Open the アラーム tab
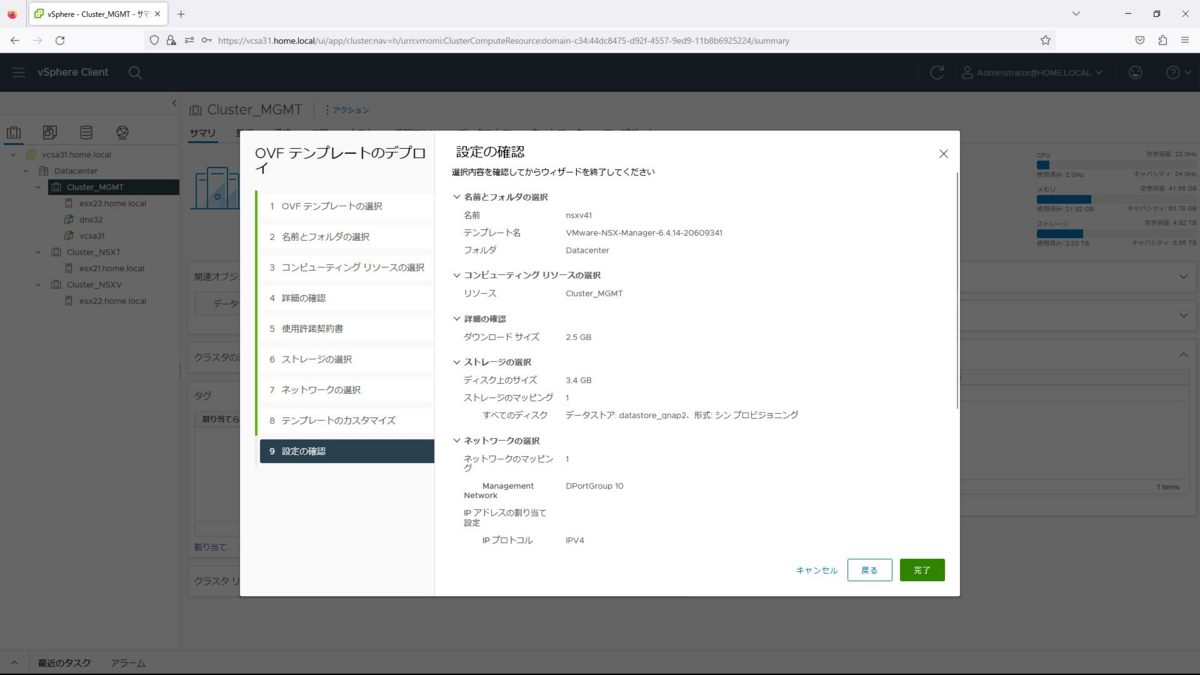The width and height of the screenshot is (1200, 675). [128, 663]
